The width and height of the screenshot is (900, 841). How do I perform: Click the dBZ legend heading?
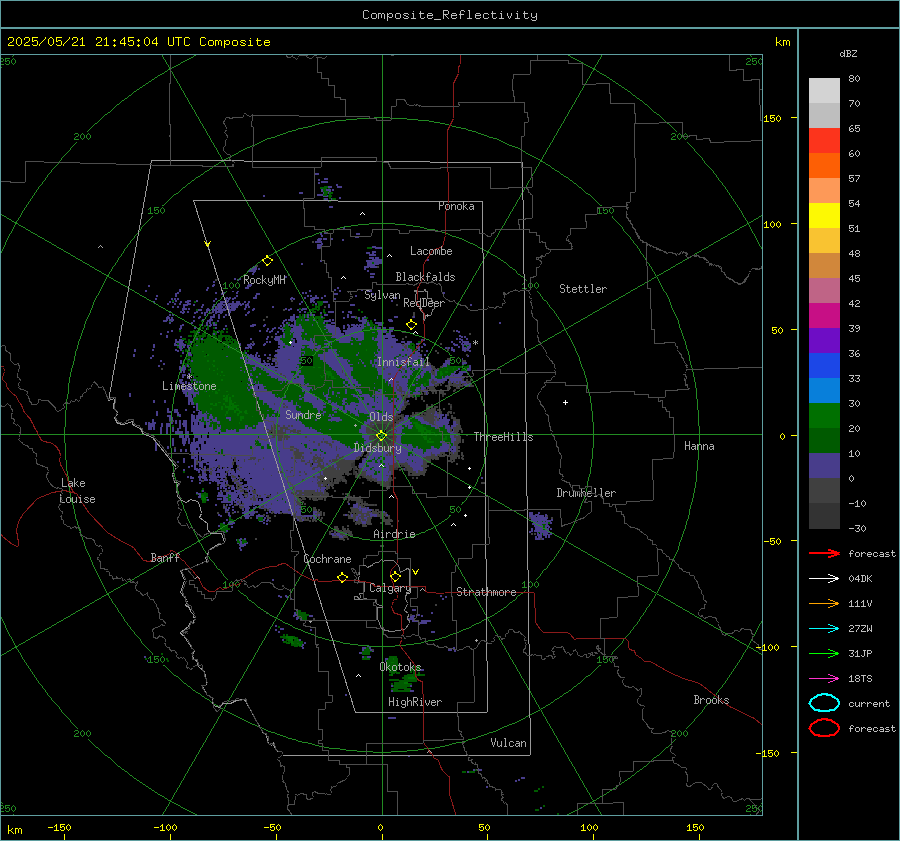click(x=848, y=53)
